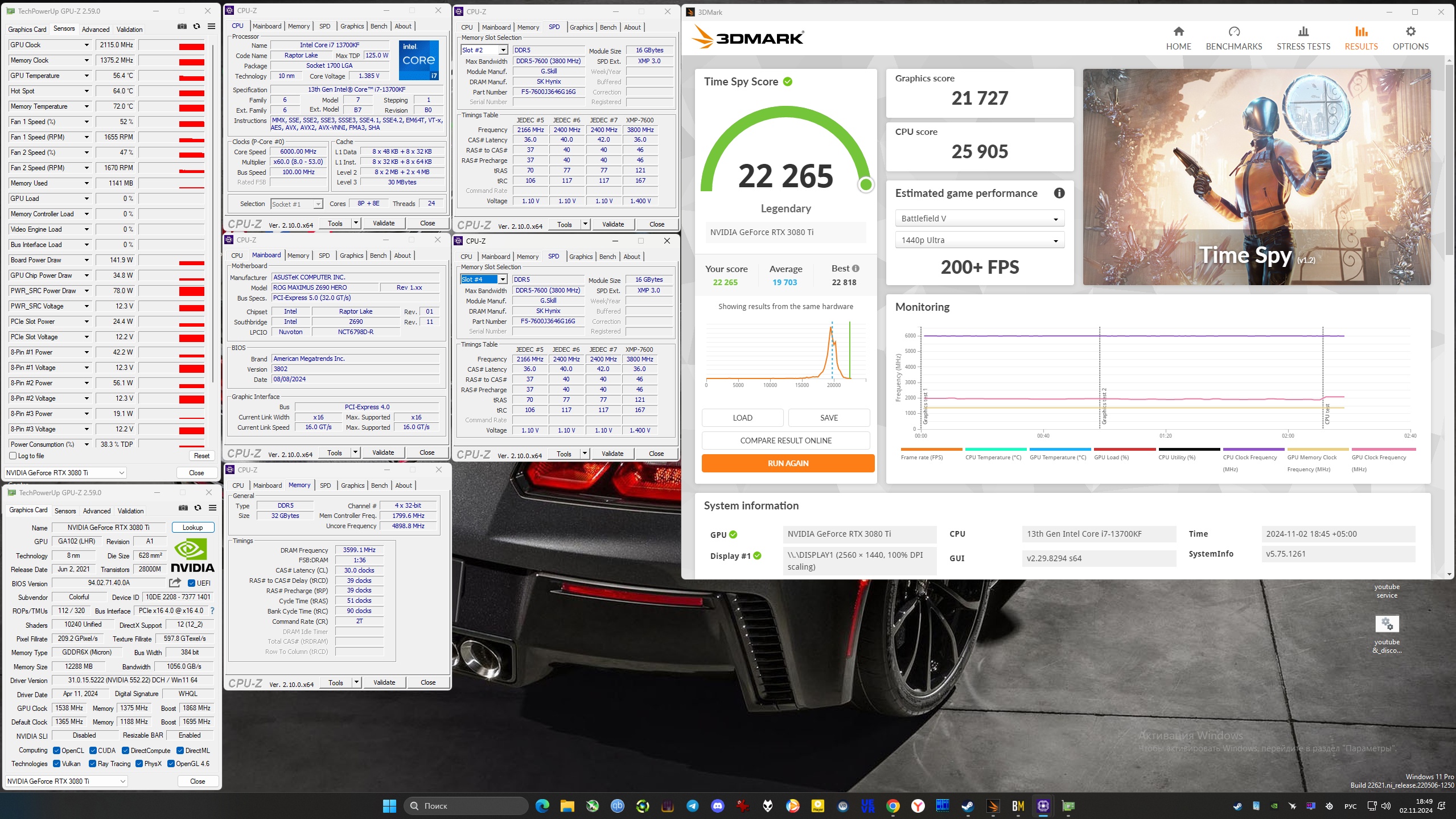Take screenshot with GPU-Z Sensors camera icon
1456x819 pixels.
tap(182, 27)
